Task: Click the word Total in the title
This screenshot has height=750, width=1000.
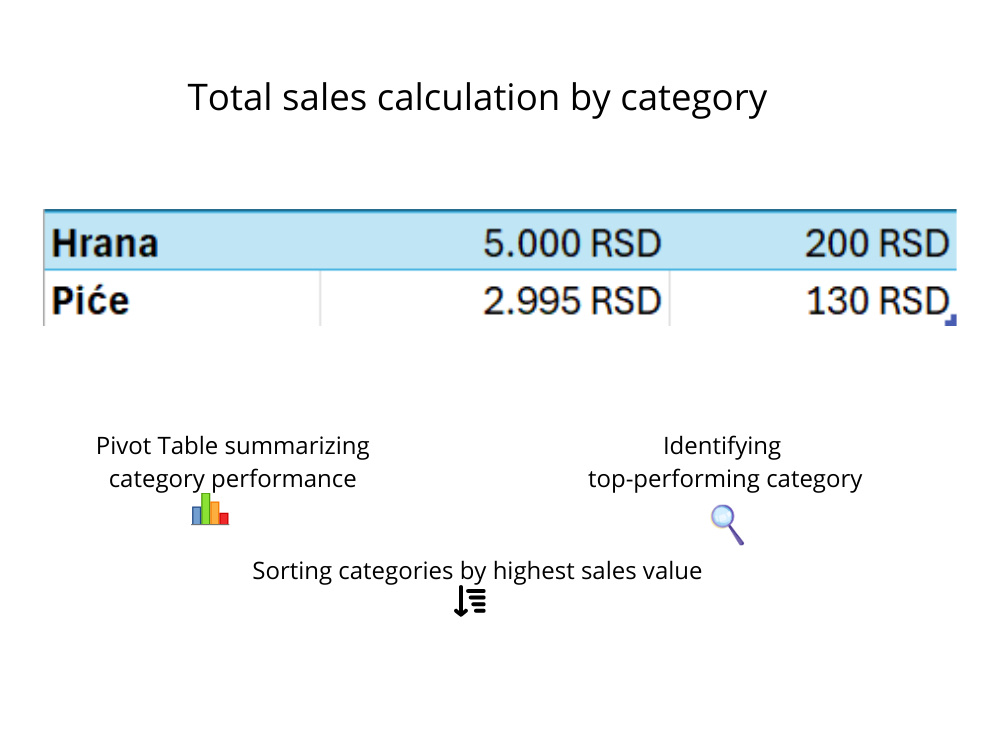Action: (230, 98)
